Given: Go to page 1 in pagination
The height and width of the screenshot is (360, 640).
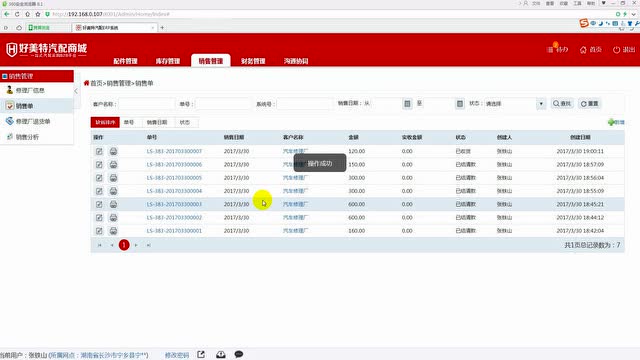Looking at the screenshot, I should coord(124,245).
